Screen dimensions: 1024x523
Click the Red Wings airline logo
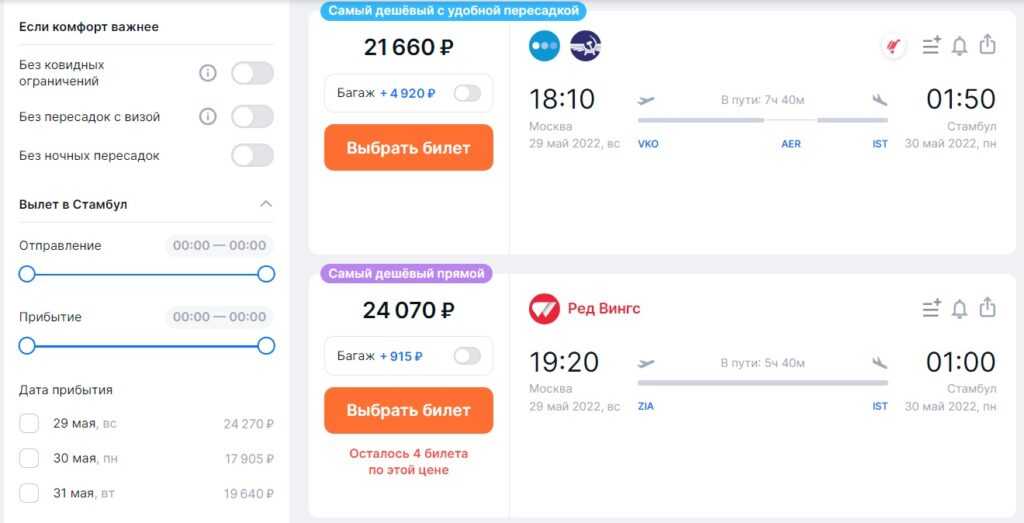tap(544, 308)
